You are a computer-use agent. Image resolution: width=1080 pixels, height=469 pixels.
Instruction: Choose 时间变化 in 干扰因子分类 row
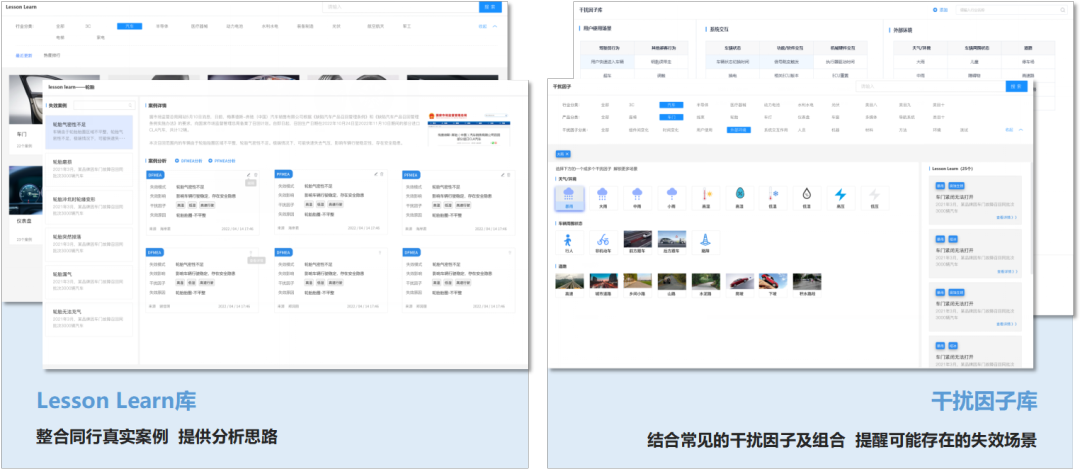pos(670,129)
